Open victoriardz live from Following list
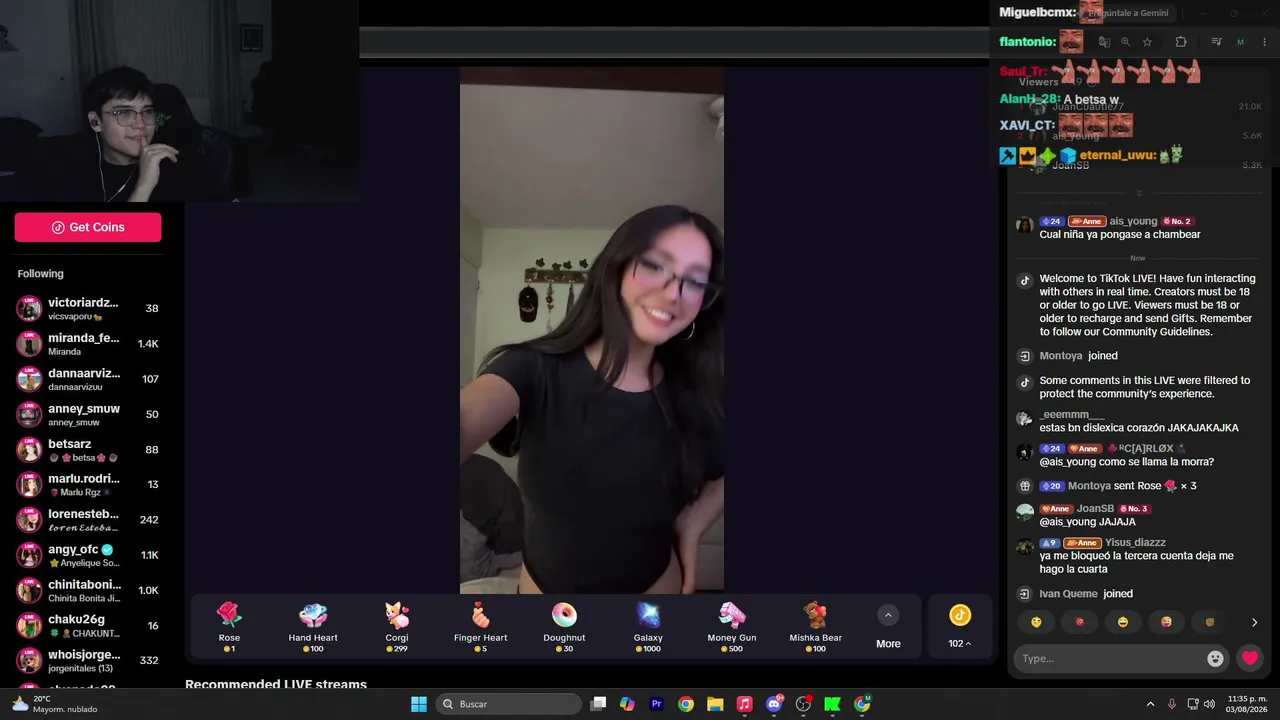The height and width of the screenshot is (720, 1280). tap(88, 308)
